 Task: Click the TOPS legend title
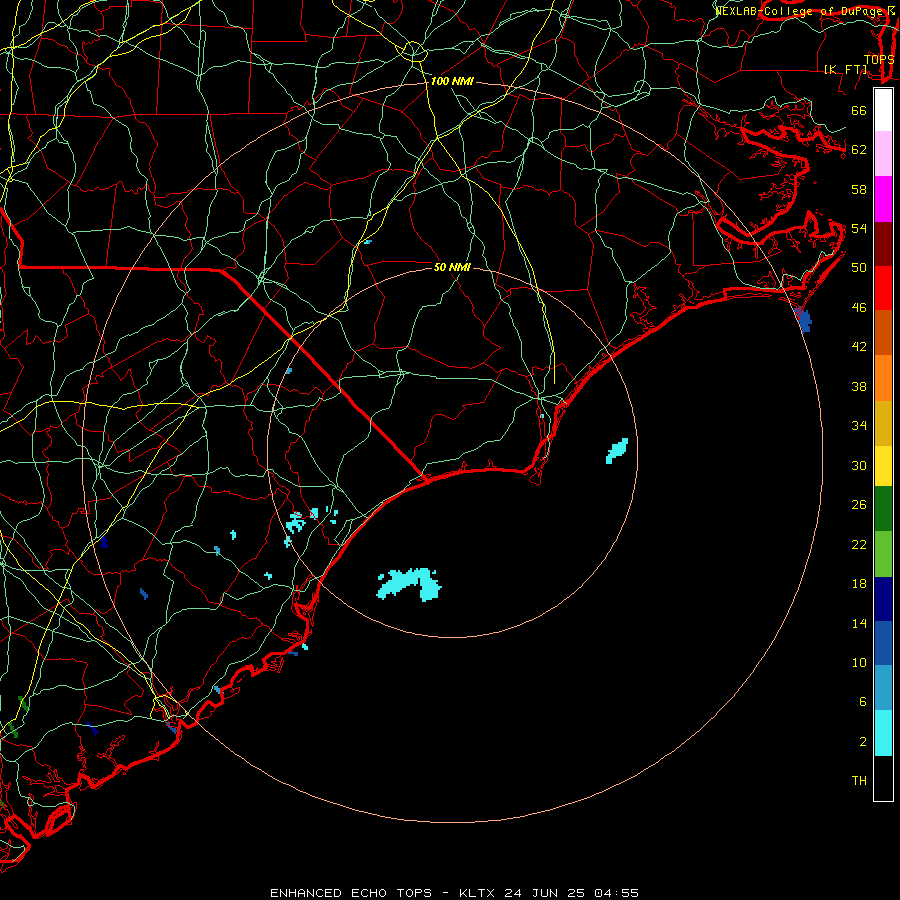[879, 59]
